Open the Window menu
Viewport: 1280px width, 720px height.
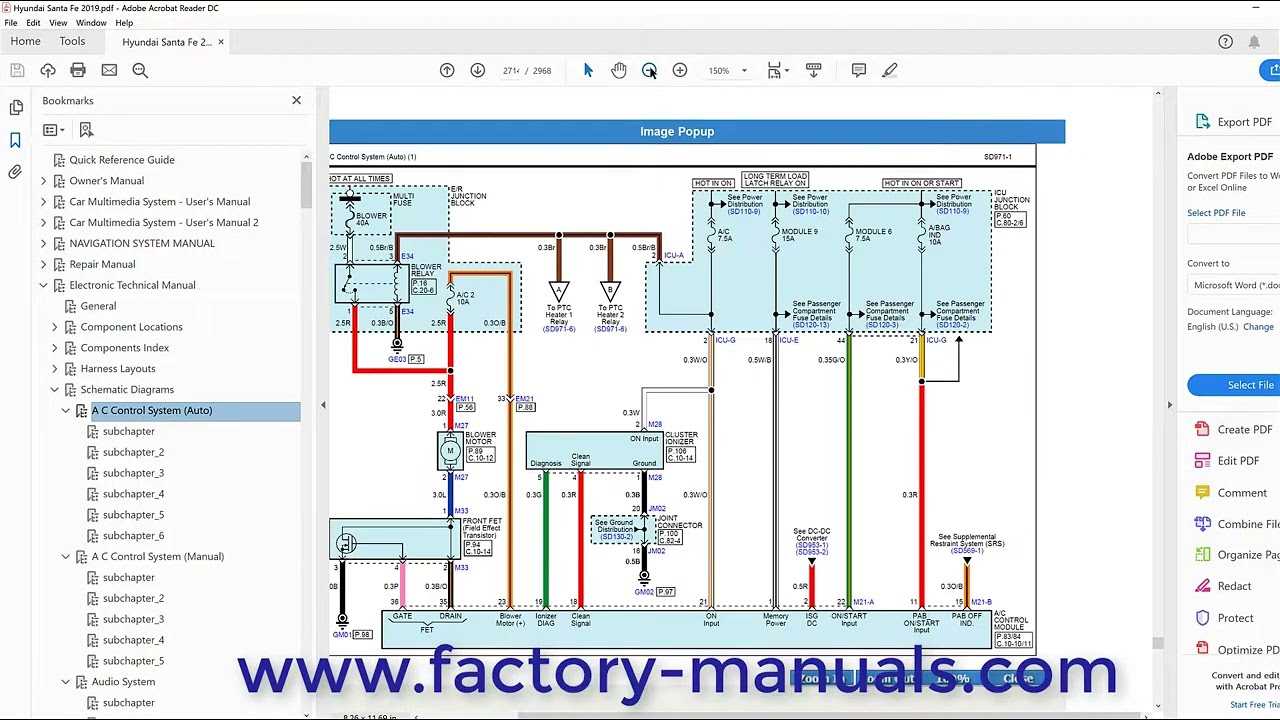(x=91, y=22)
